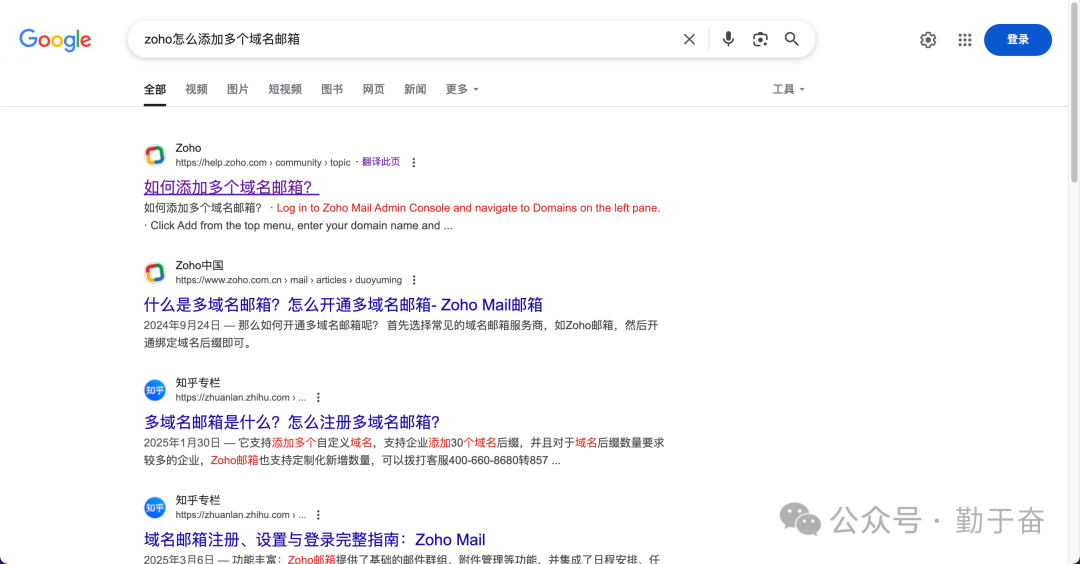Select the 新闻 tab
The width and height of the screenshot is (1080, 564).
tap(415, 89)
